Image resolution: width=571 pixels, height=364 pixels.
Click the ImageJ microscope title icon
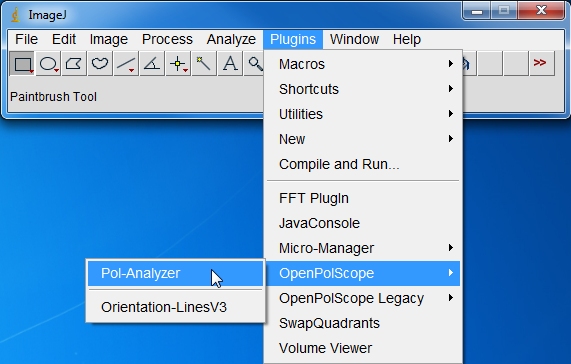pos(15,15)
